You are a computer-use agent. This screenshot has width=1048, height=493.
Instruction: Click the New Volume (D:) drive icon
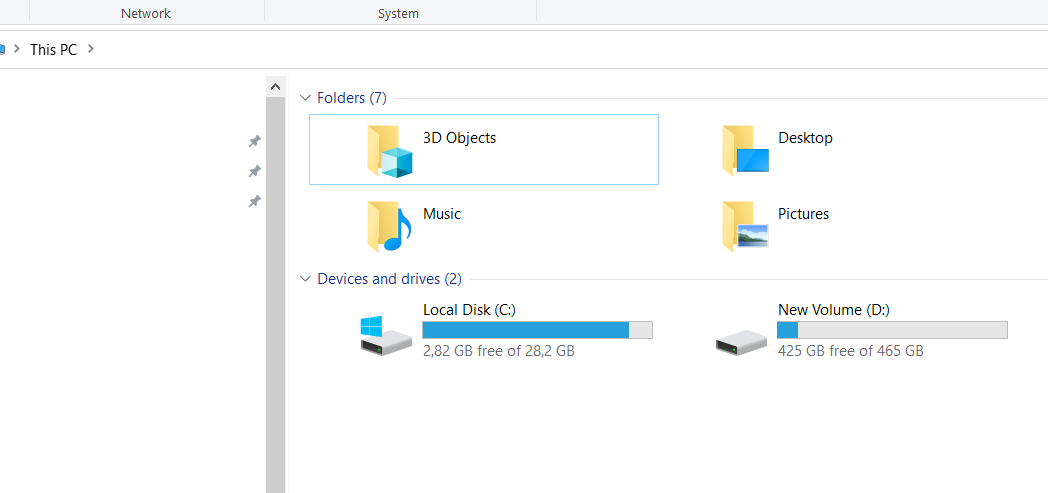[741, 341]
